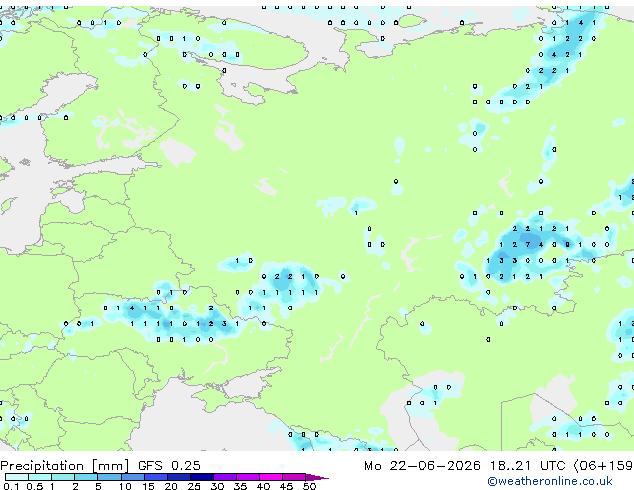This screenshot has height=490, width=634.
Task: Click the legend label "45"
Action: click(286, 486)
